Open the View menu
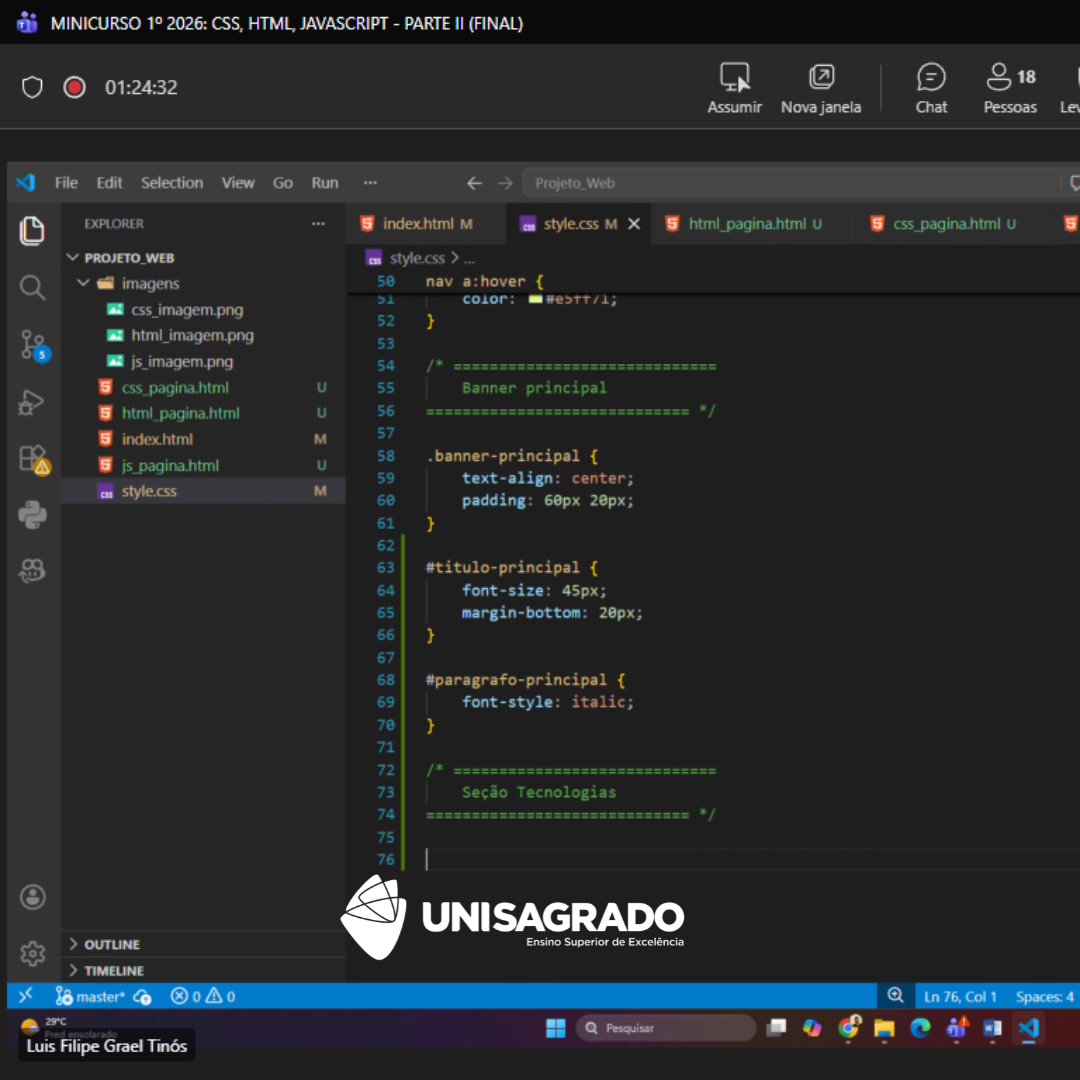 coord(238,182)
